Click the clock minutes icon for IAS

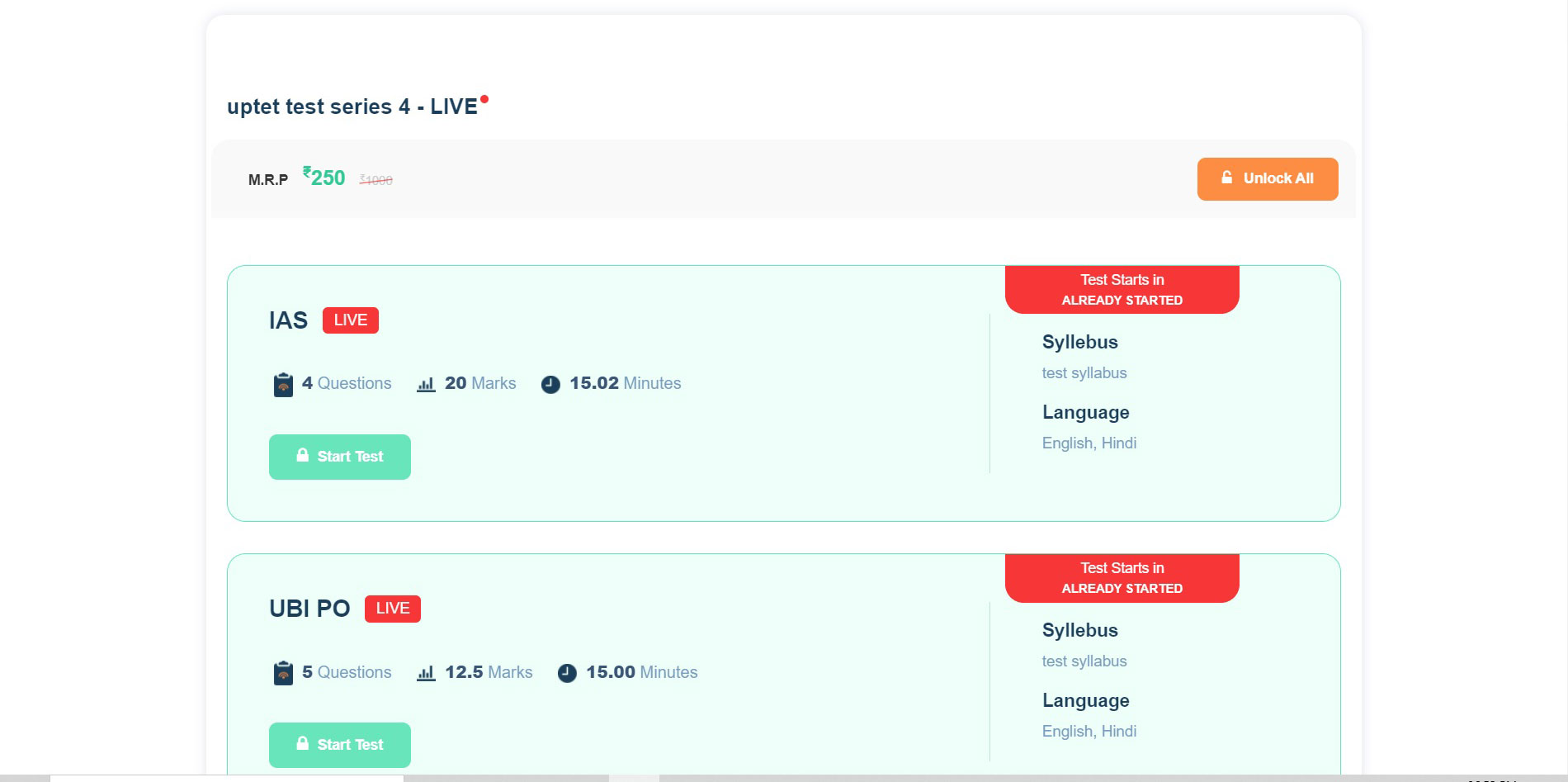550,384
